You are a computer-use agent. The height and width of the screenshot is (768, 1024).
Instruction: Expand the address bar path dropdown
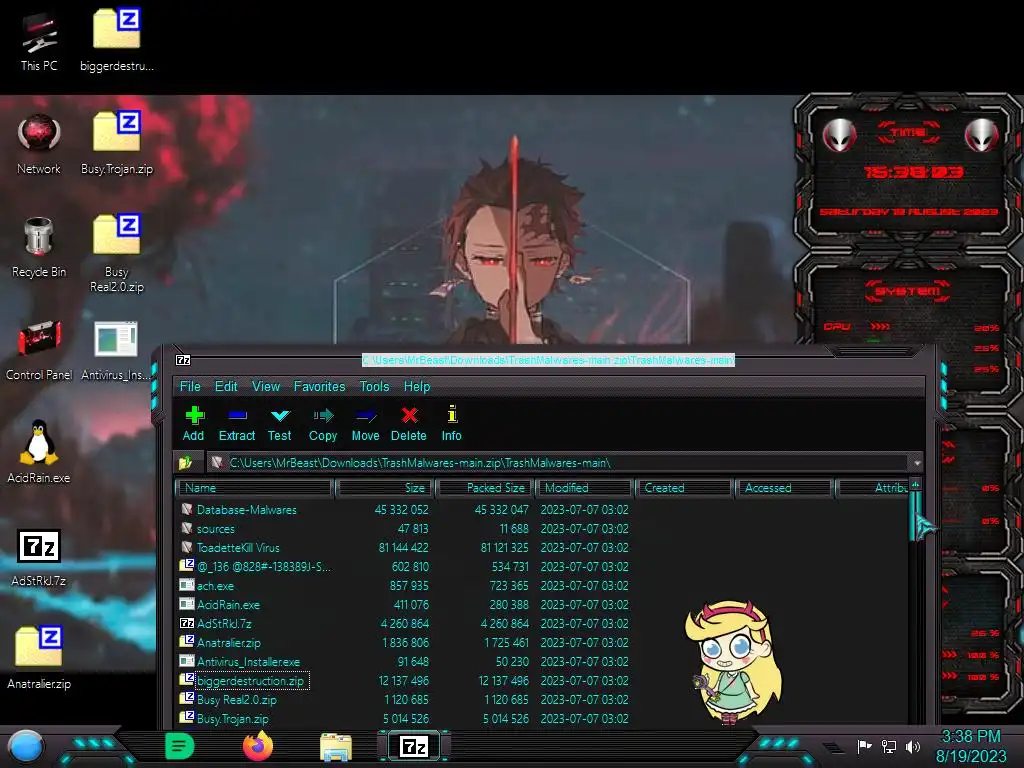(x=917, y=462)
